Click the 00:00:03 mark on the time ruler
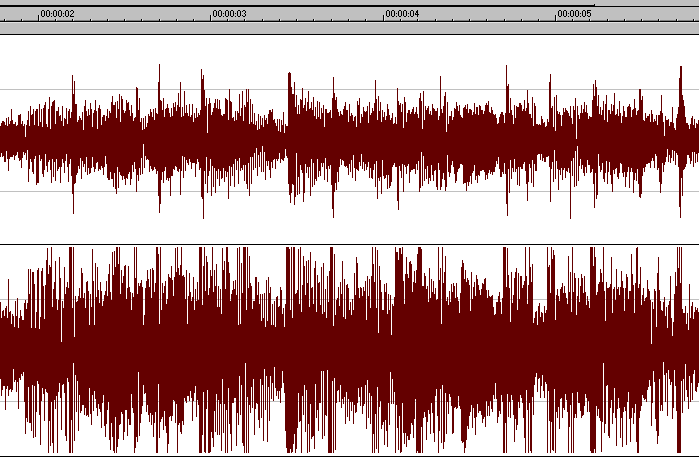The width and height of the screenshot is (699, 457). (229, 14)
